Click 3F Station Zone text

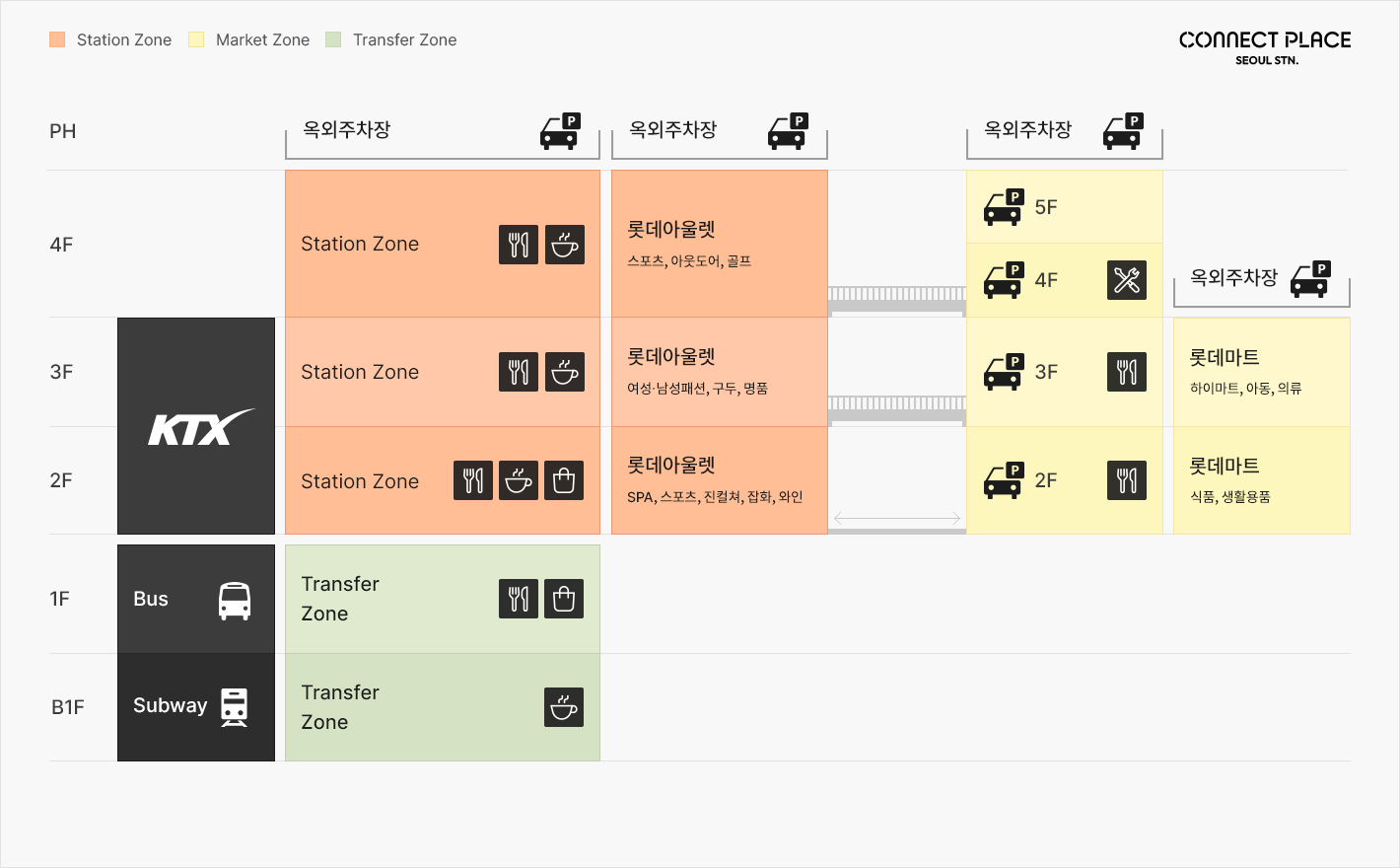click(360, 372)
